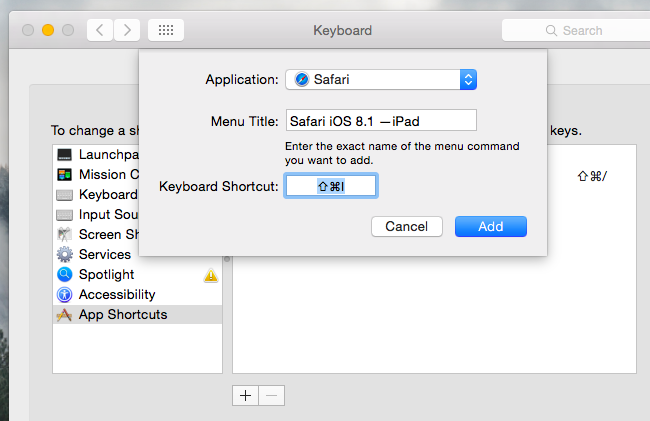Screen dimensions: 650x421
Task: Select the Spotlight magnifier icon
Action: pos(64,274)
